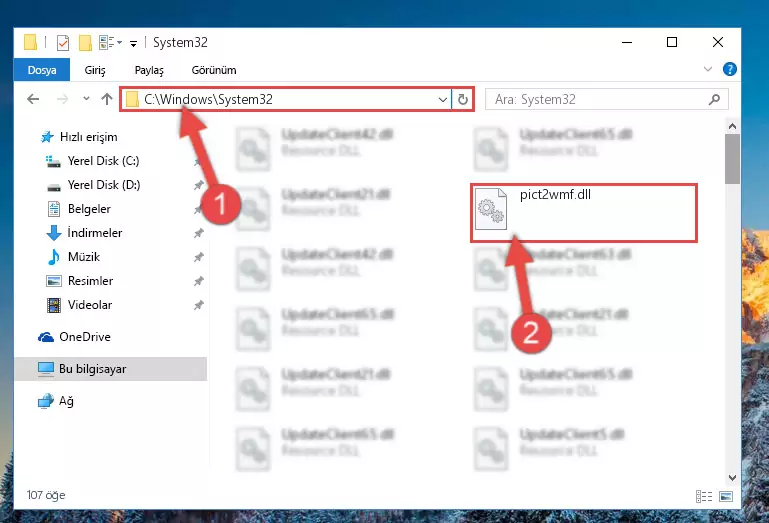
Task: Switch to Large icons view in status bar
Action: pyautogui.click(x=726, y=497)
